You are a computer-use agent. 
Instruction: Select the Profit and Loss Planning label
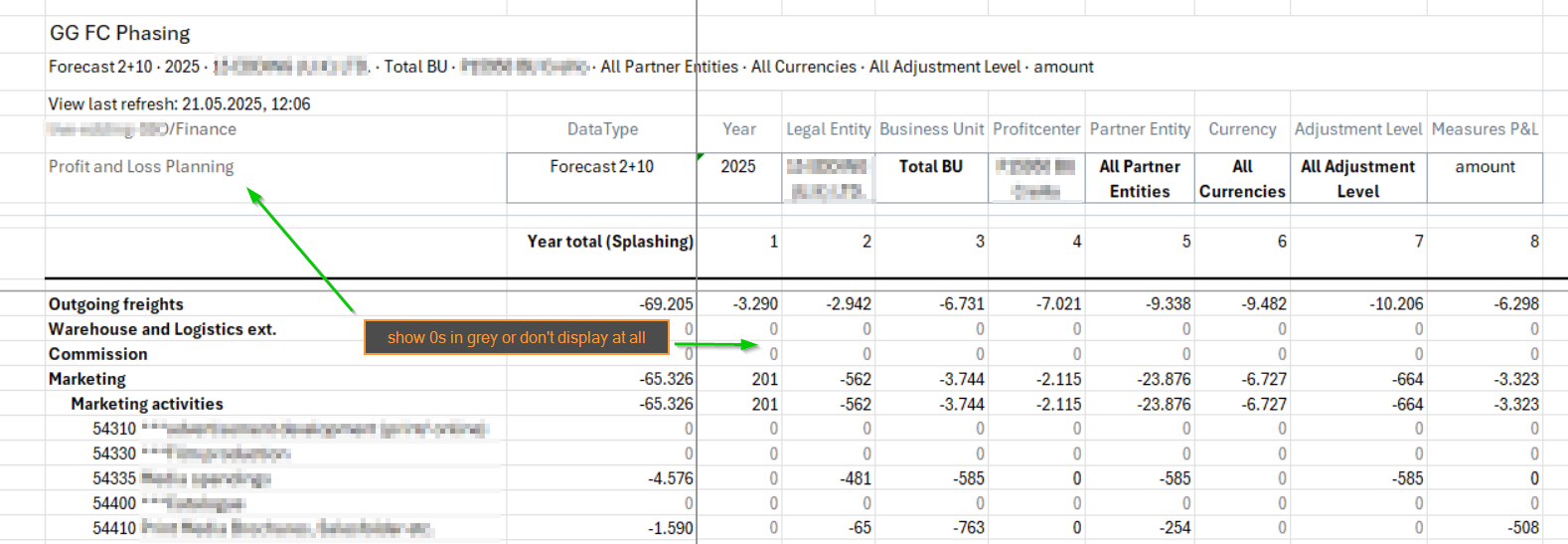point(141,167)
